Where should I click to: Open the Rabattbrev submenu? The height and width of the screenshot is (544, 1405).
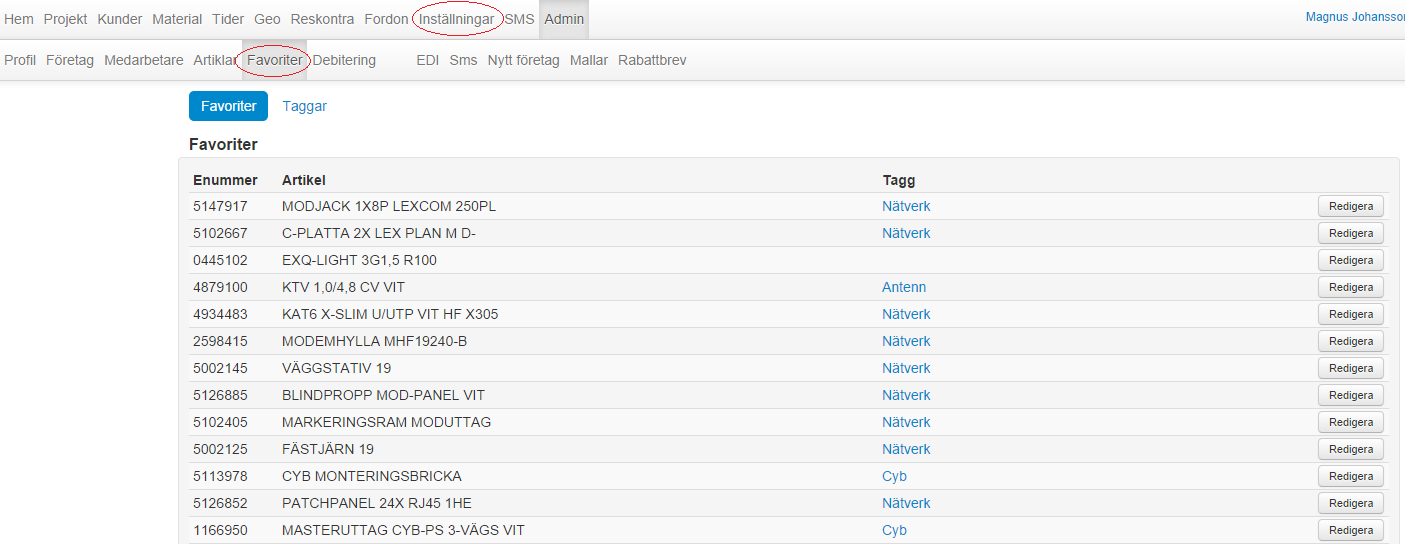click(652, 60)
